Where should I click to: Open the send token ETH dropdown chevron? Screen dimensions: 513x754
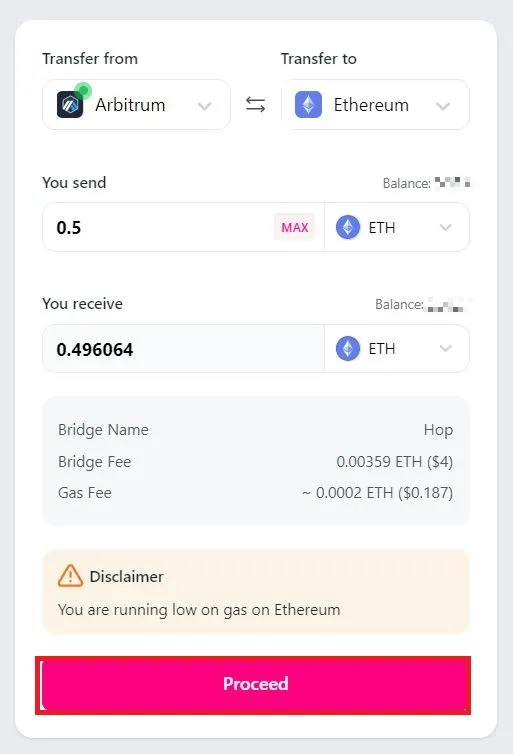click(446, 227)
